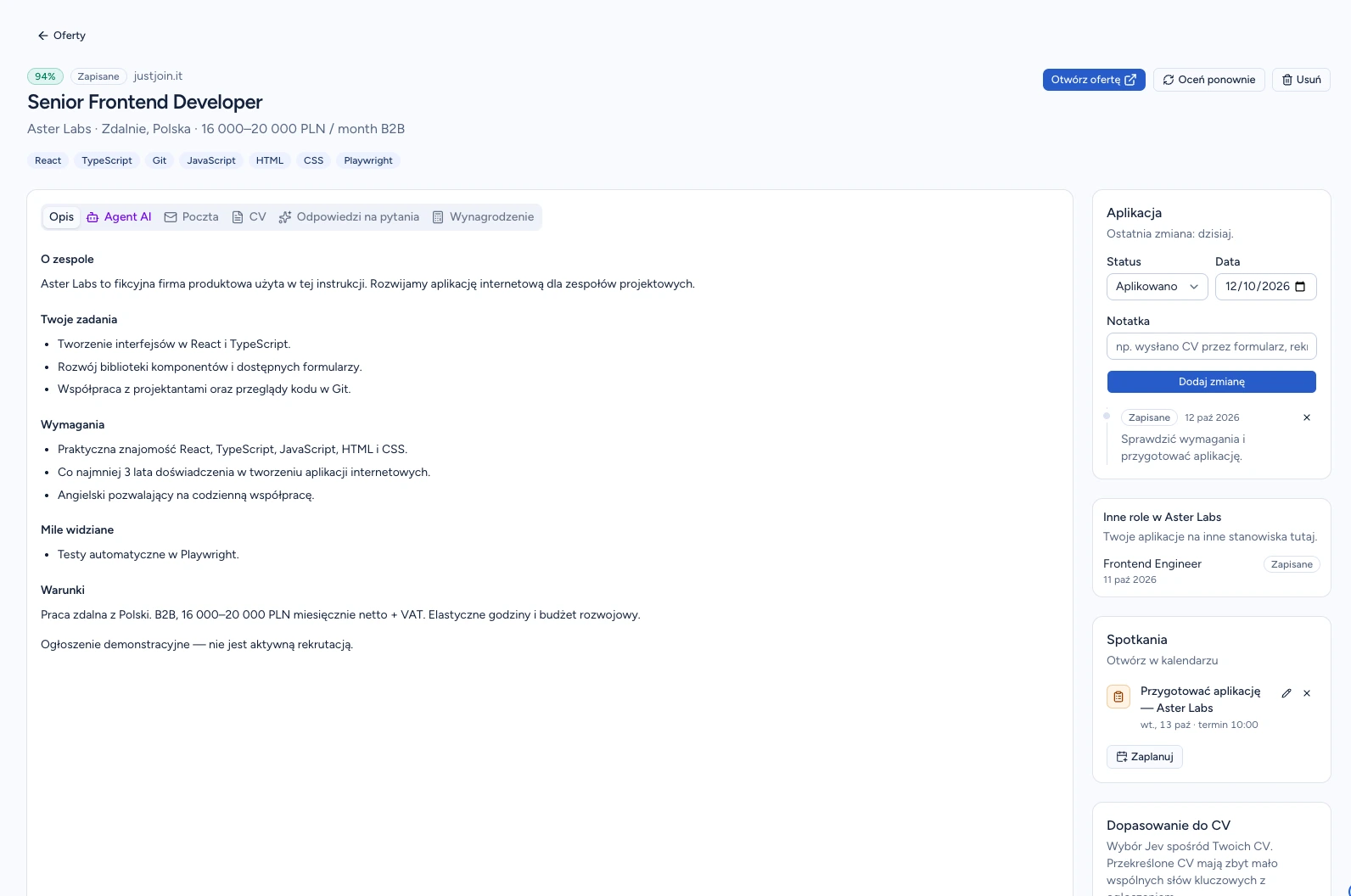Image resolution: width=1351 pixels, height=896 pixels.
Task: Open the calendar picker in date field
Action: (1300, 287)
